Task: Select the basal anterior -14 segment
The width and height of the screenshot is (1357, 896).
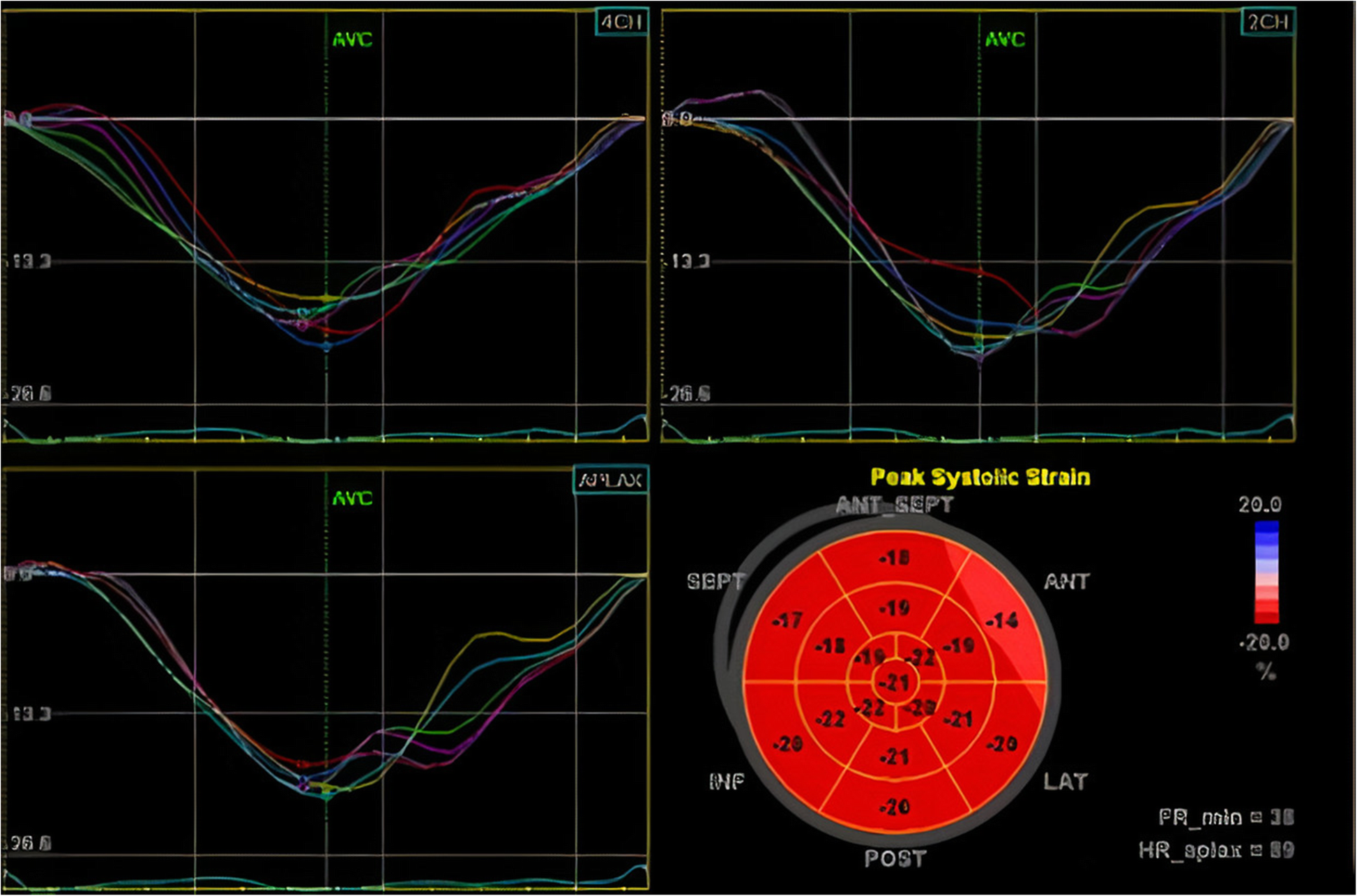Action: point(1002,620)
